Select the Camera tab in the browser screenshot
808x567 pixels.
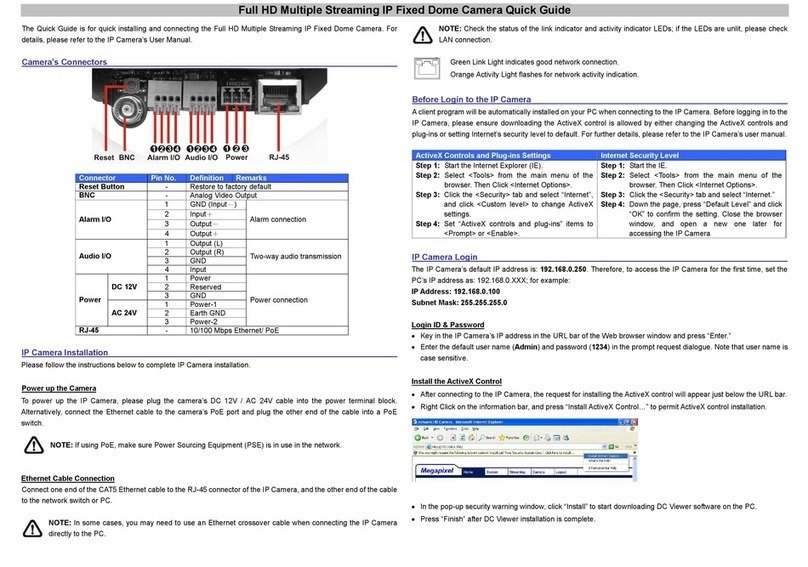[542, 472]
